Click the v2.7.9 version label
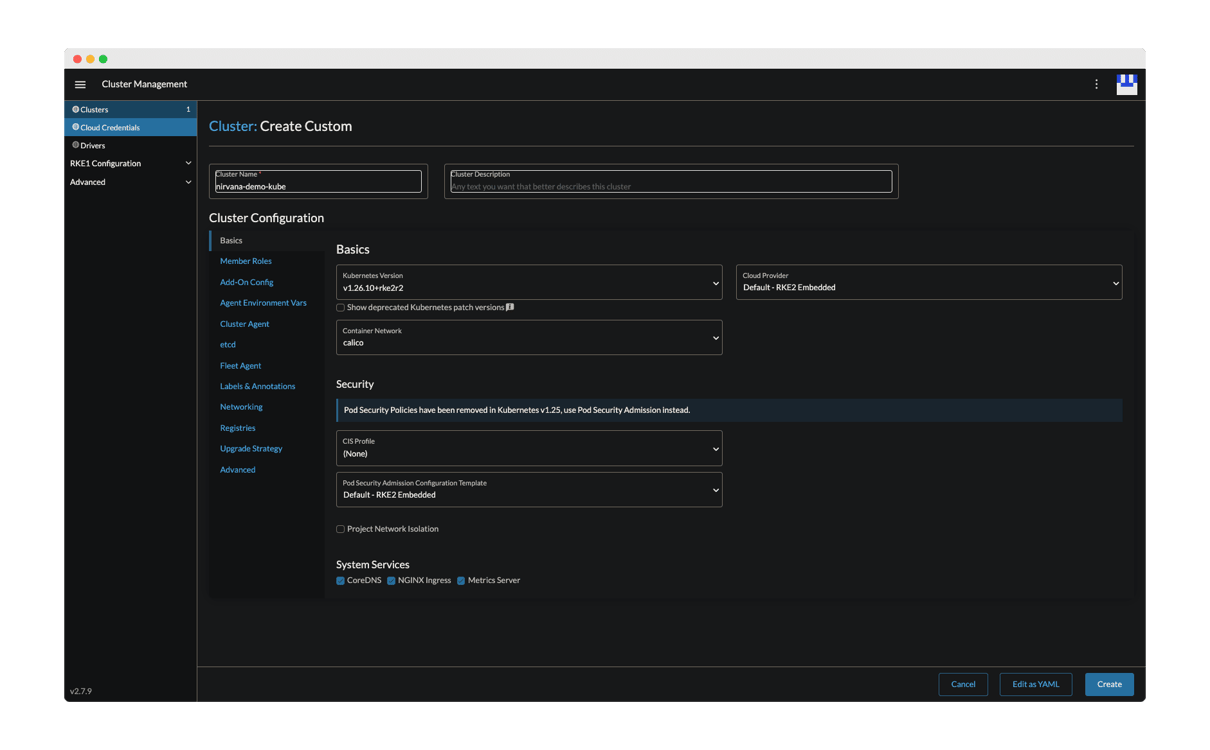This screenshot has width=1210, height=750. pos(81,691)
